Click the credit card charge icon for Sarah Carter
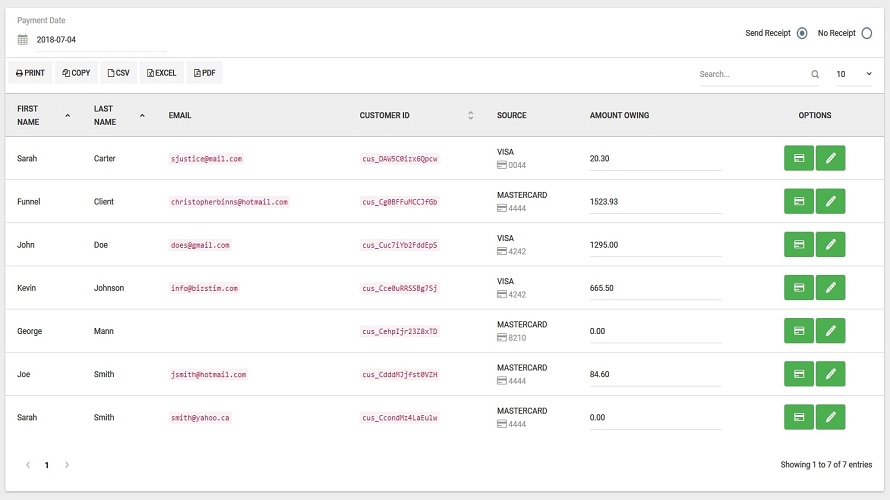The height and width of the screenshot is (500, 890). click(798, 158)
